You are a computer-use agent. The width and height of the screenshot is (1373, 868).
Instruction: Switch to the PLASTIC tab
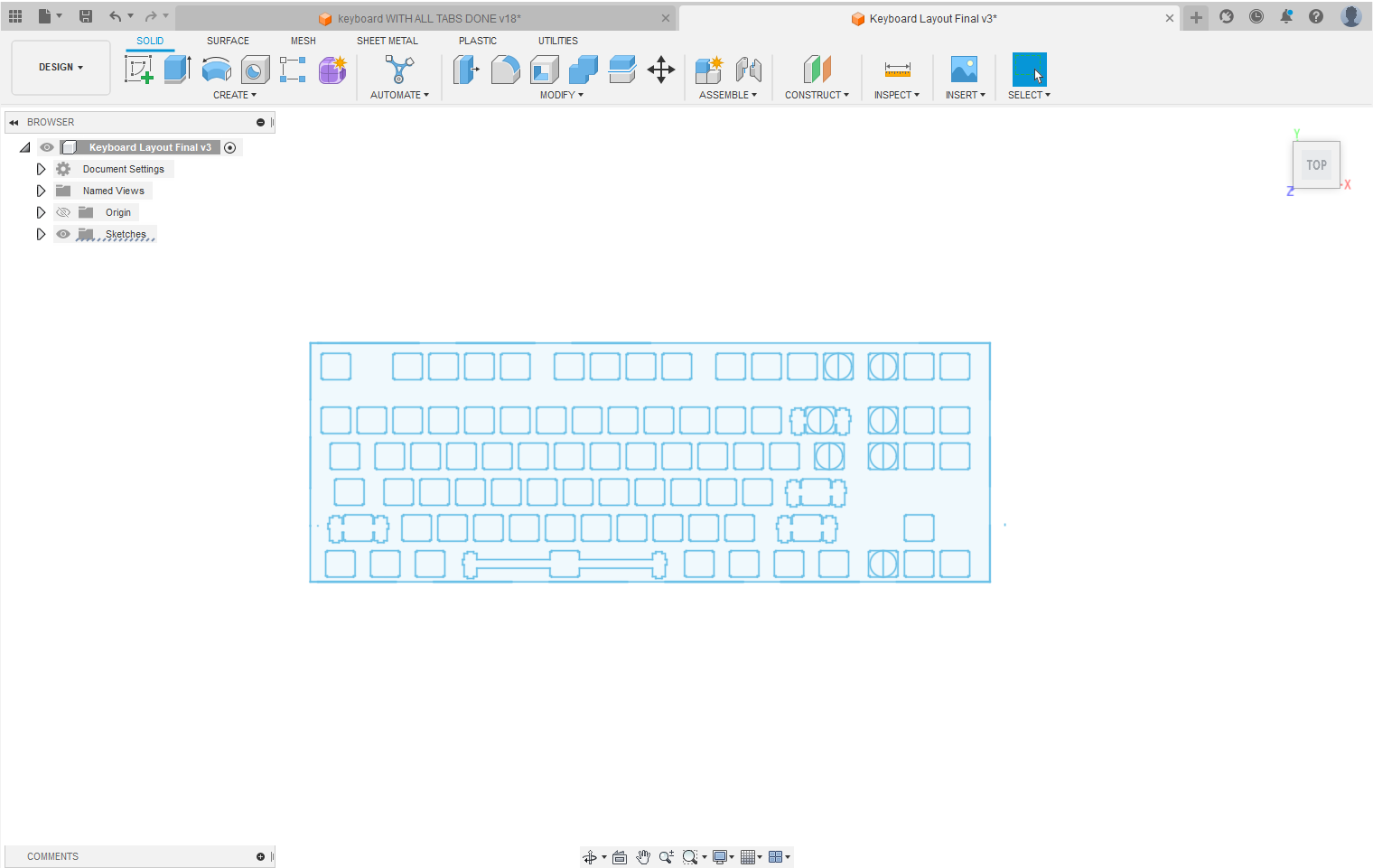(x=478, y=41)
